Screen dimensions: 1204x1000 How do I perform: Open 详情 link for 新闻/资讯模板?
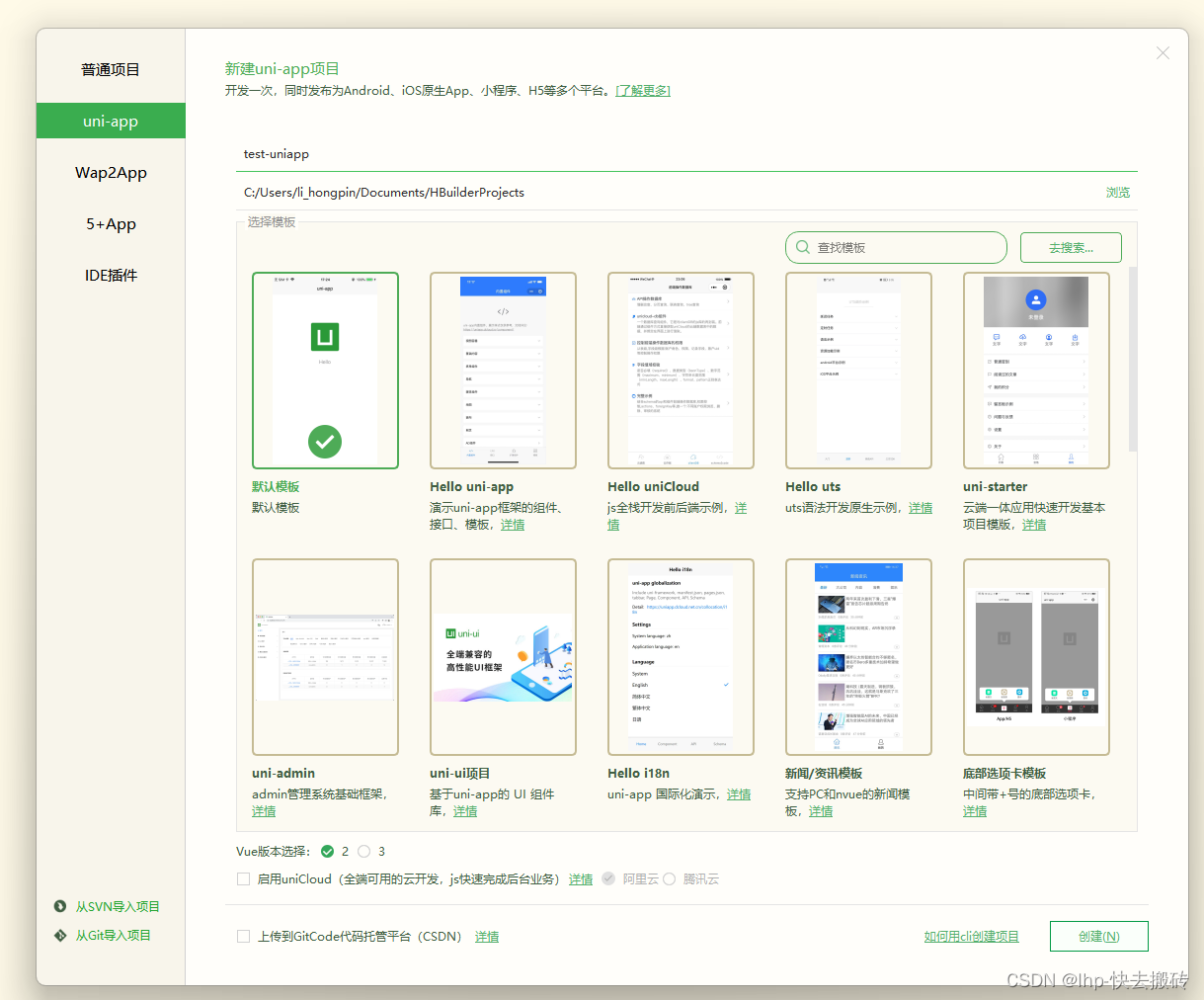821,811
